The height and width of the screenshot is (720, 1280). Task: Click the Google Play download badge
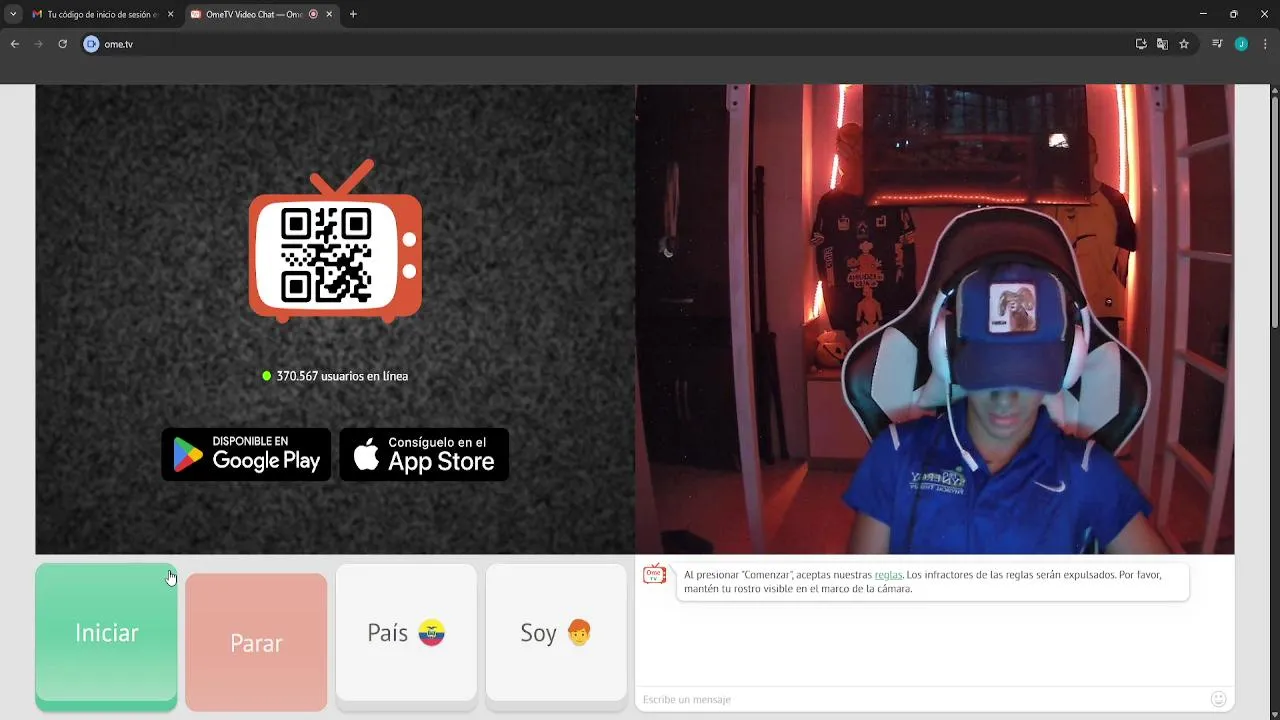coord(246,455)
